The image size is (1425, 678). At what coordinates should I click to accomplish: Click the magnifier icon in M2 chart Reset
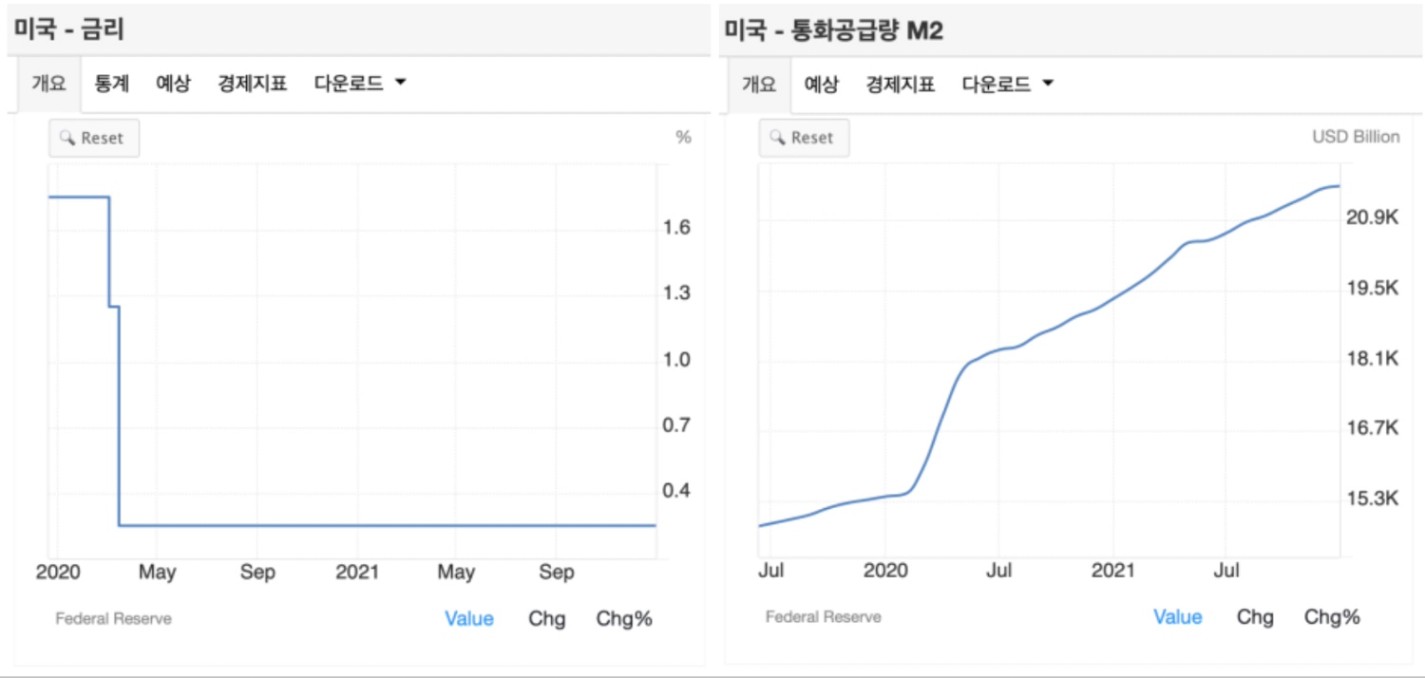tap(778, 138)
